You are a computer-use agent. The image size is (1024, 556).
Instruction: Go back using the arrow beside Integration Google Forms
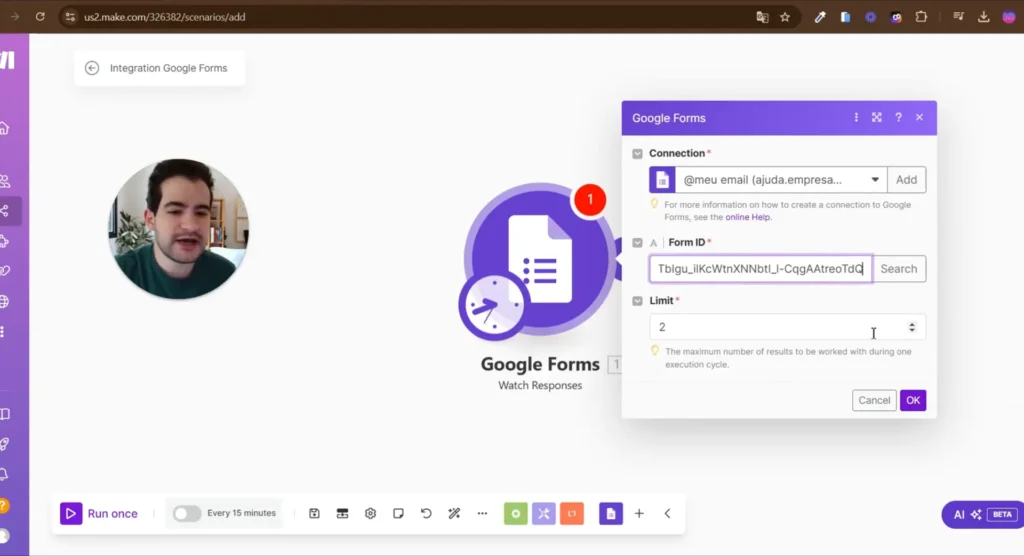tap(92, 68)
